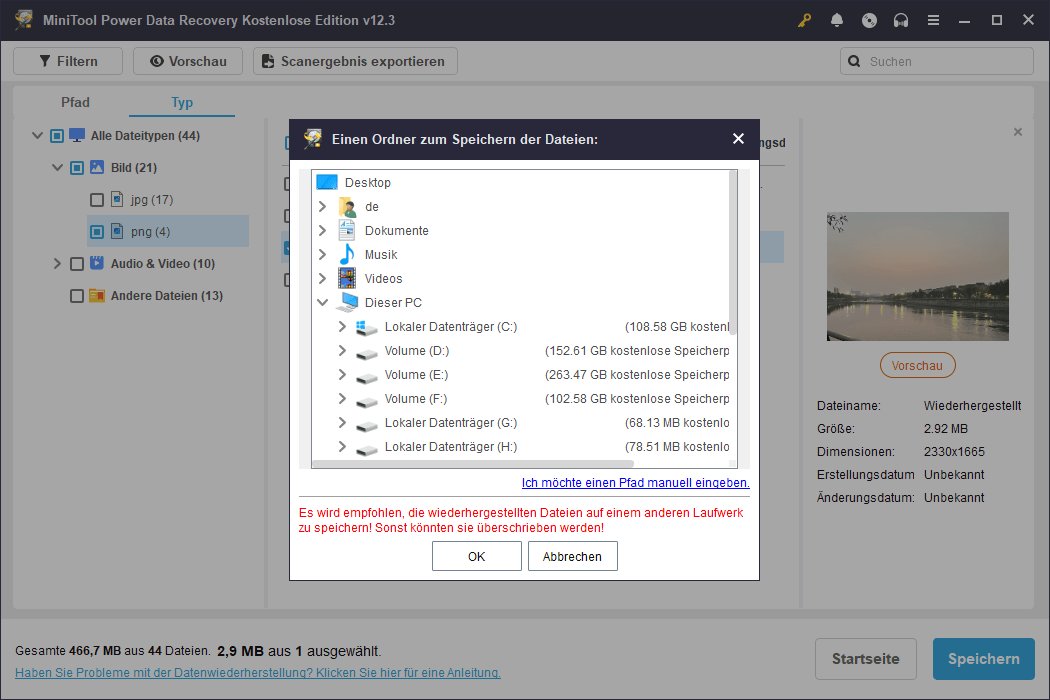This screenshot has width=1050, height=700.
Task: Click the orange Vorschau preview button
Action: pyautogui.click(x=917, y=365)
